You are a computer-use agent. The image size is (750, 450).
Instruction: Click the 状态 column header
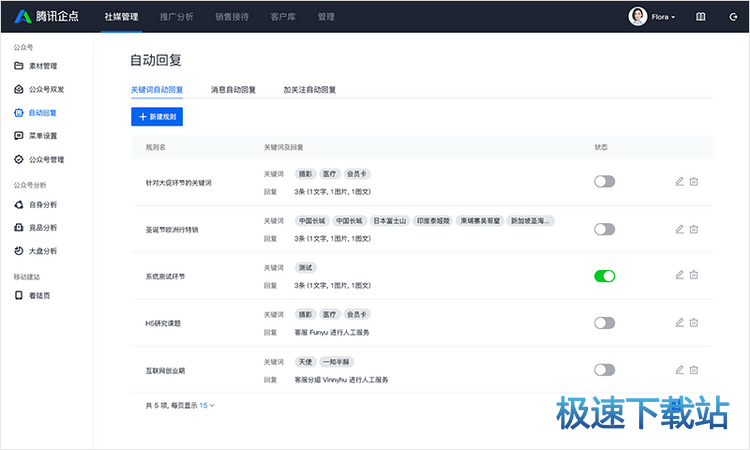[601, 147]
